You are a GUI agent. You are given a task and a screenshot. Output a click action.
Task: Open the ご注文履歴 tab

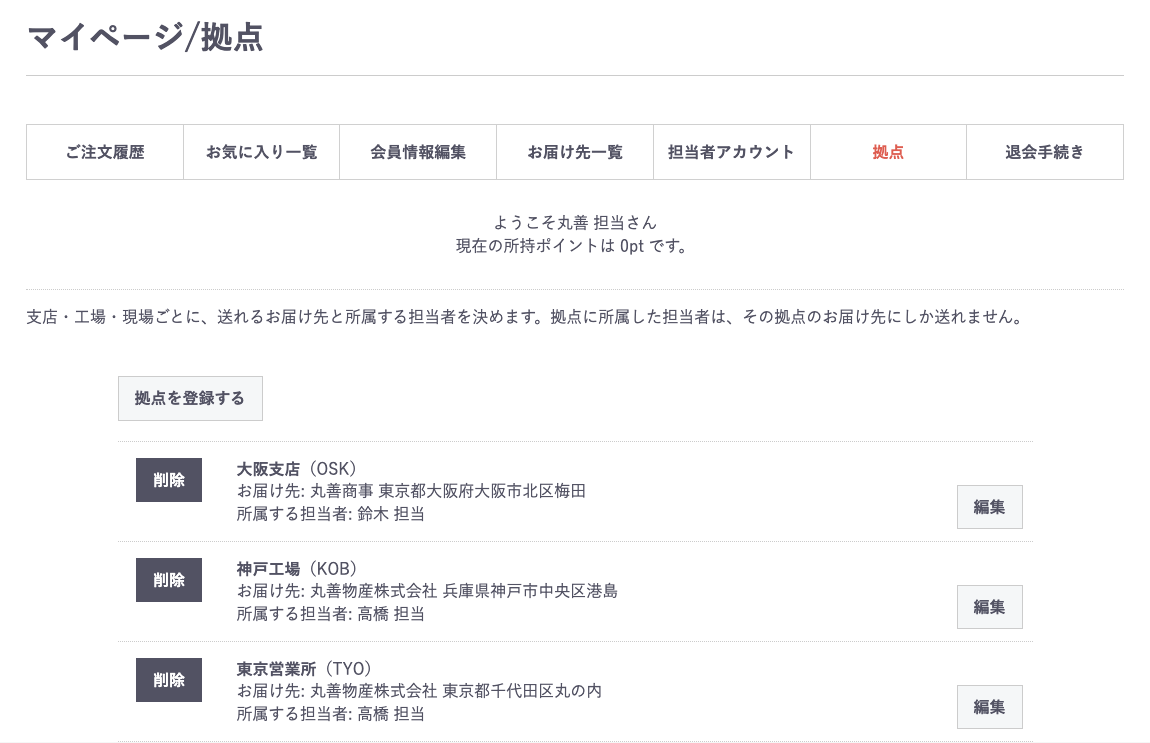pos(105,152)
